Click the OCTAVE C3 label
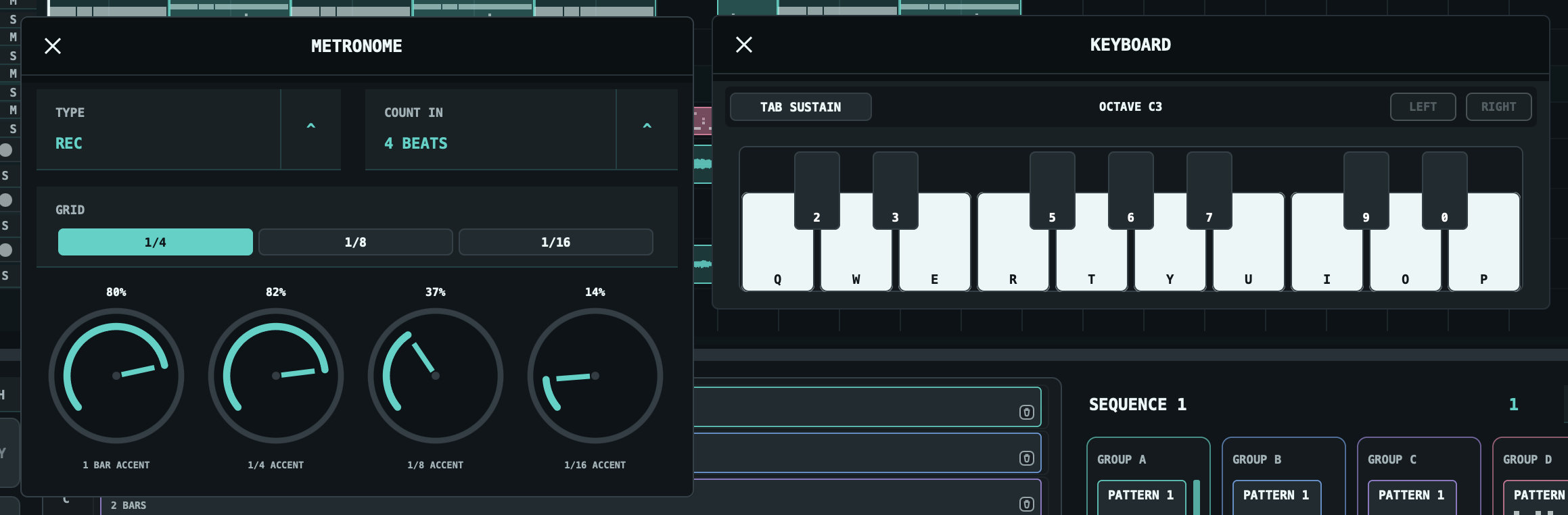The height and width of the screenshot is (515, 1568). click(x=1130, y=107)
